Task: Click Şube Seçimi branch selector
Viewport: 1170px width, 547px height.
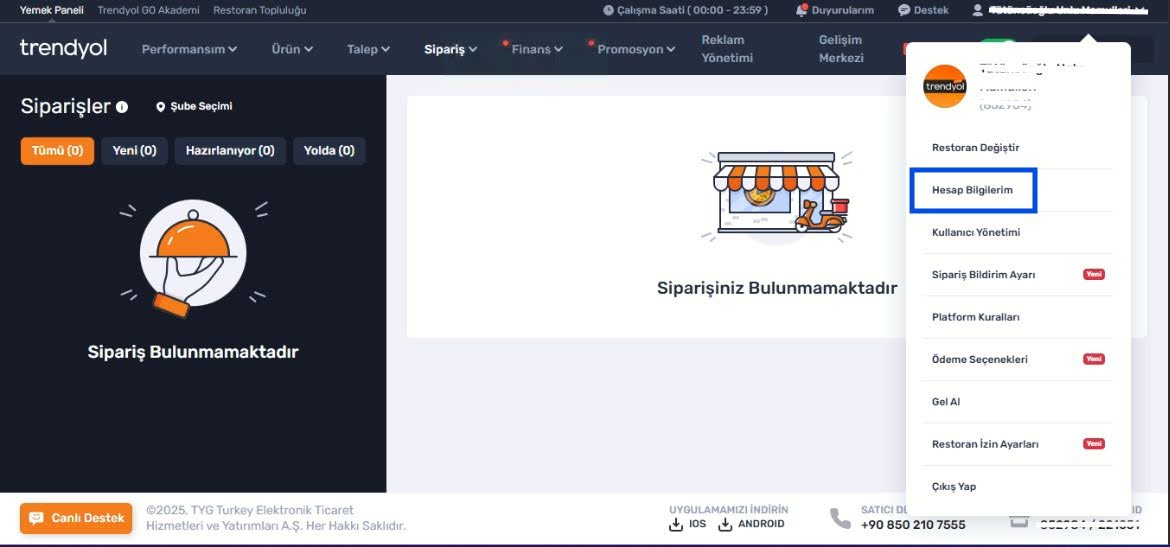Action: (x=194, y=107)
